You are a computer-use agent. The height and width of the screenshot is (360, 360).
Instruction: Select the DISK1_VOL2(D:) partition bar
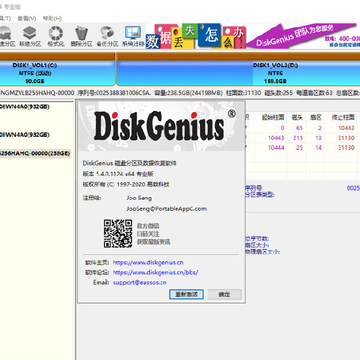[238, 73]
